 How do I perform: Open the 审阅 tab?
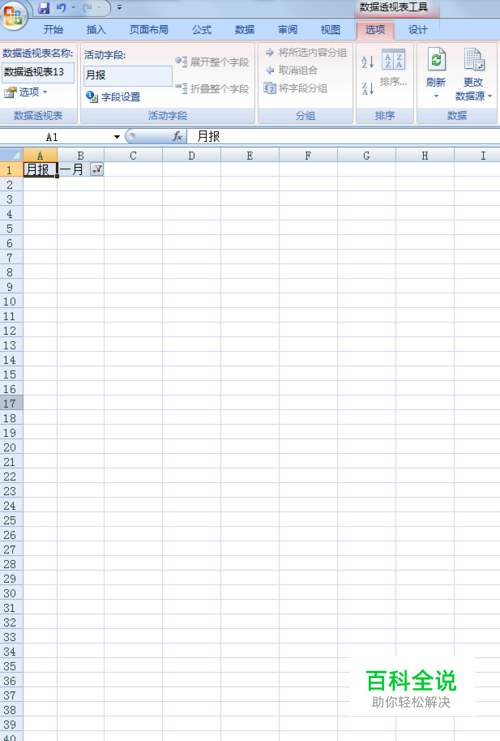click(x=288, y=30)
